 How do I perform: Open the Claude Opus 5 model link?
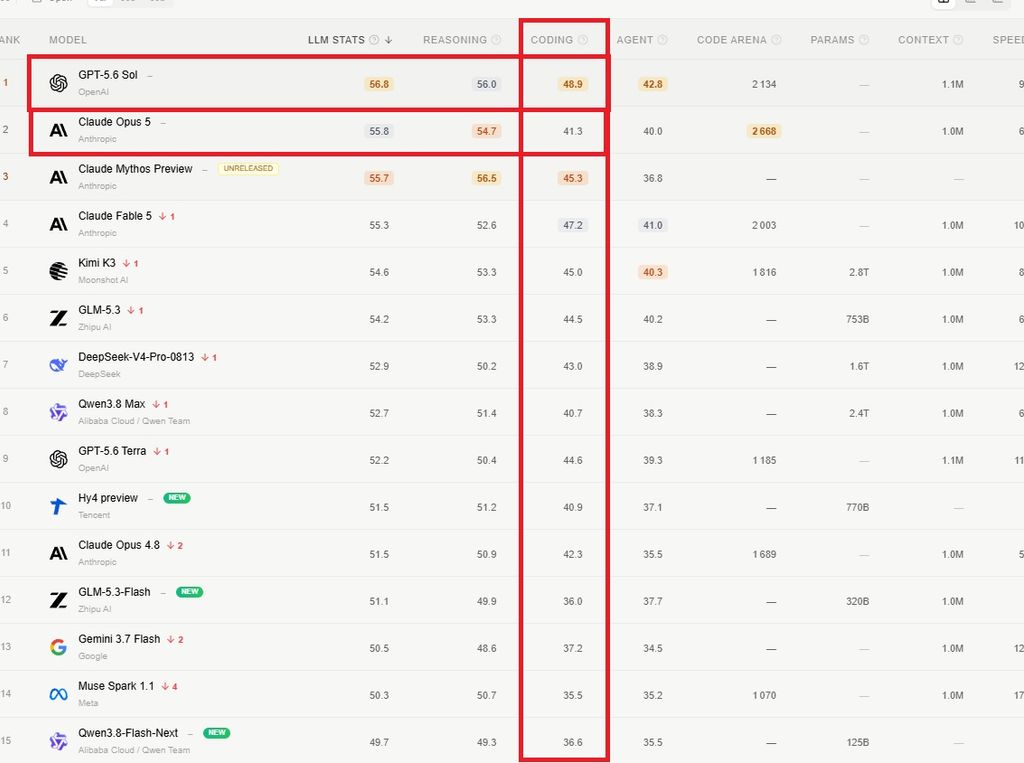click(x=114, y=122)
